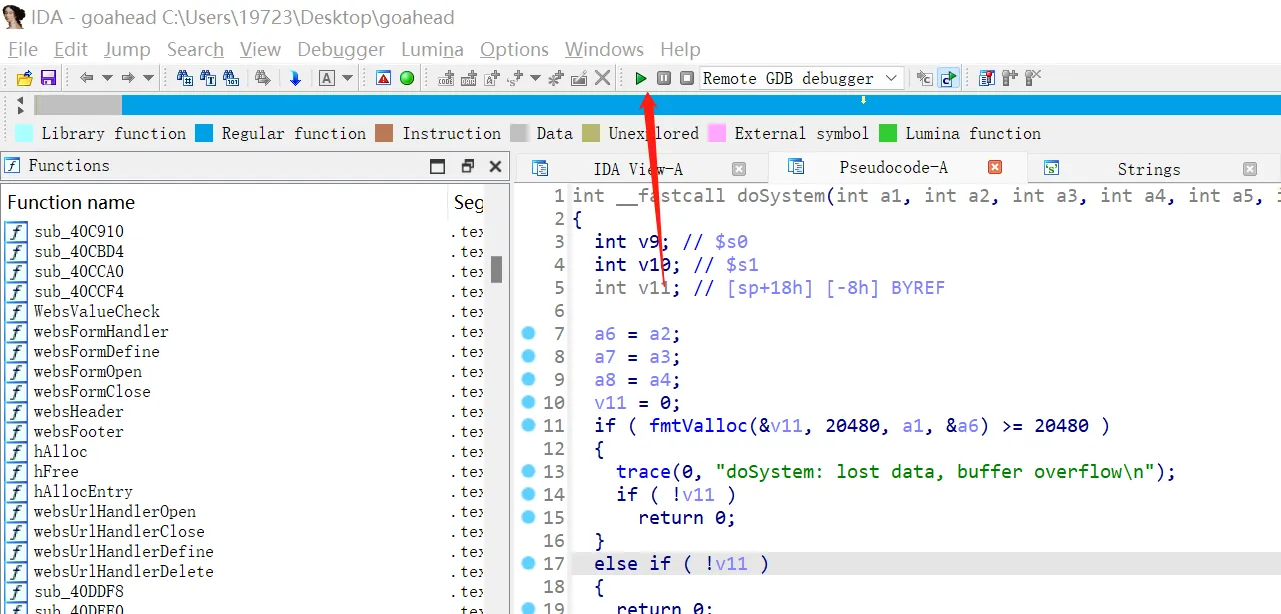Toggle breakpoint dot on line 11
Screen dimensions: 1281x614
click(528, 425)
